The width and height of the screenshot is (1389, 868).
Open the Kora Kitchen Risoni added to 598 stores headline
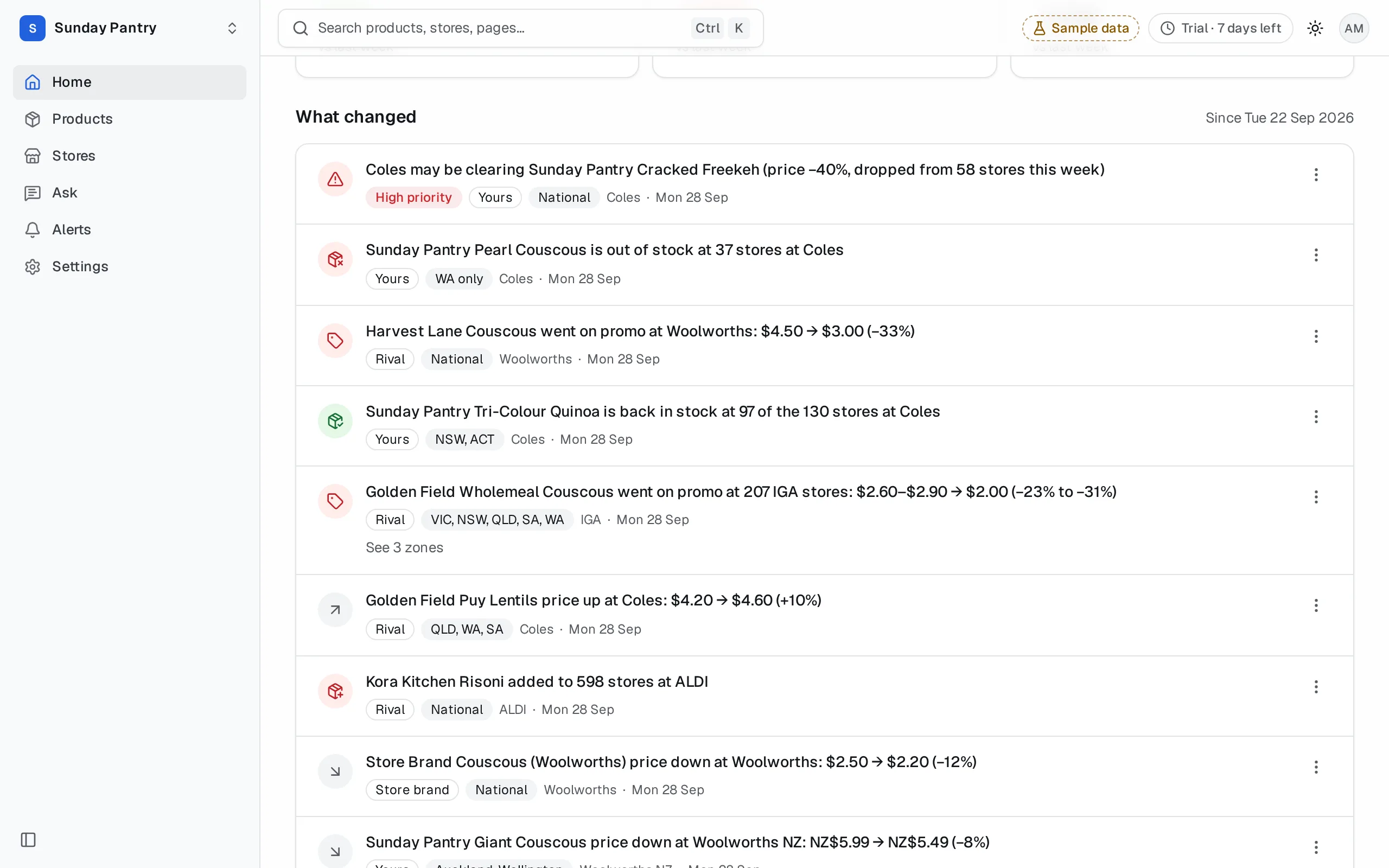coord(537,682)
